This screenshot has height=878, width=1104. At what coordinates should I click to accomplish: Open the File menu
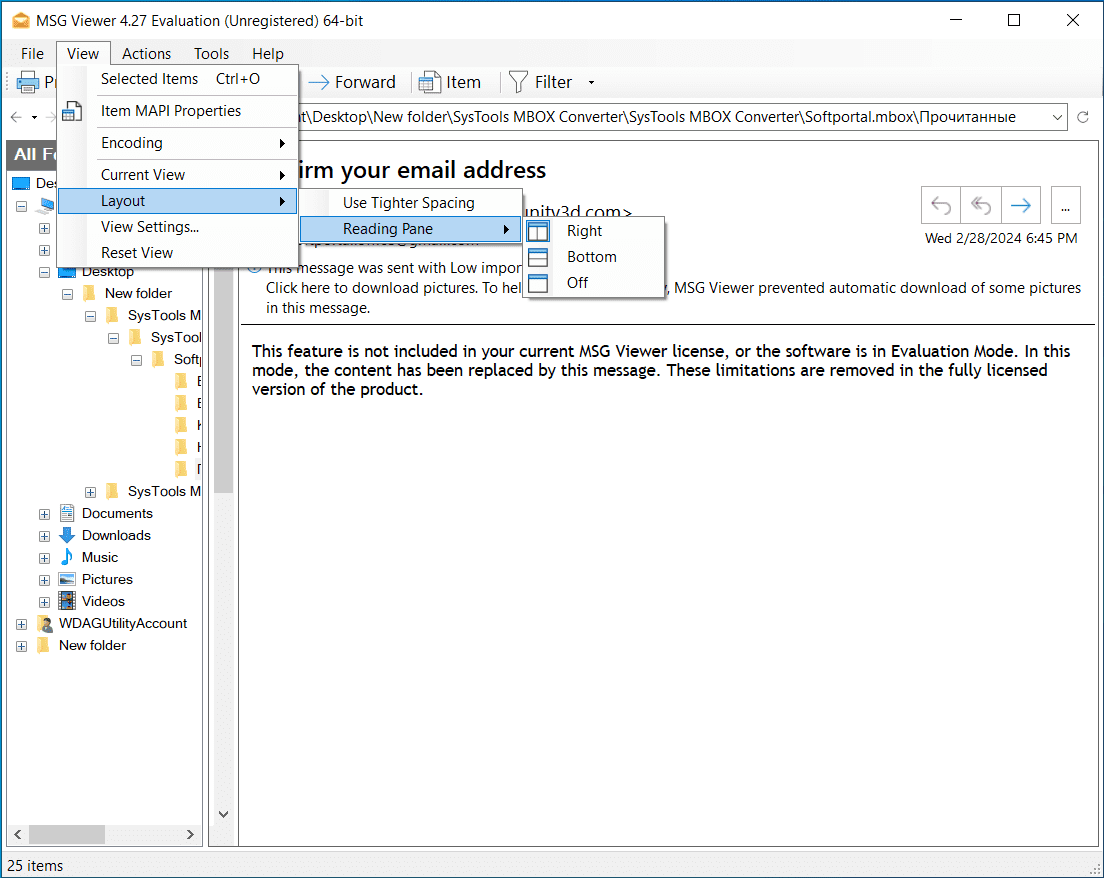tap(32, 54)
